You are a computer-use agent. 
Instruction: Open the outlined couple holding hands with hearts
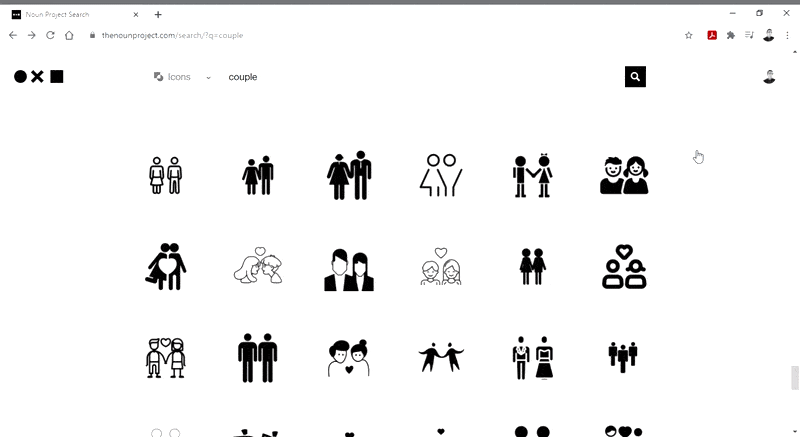coord(166,358)
